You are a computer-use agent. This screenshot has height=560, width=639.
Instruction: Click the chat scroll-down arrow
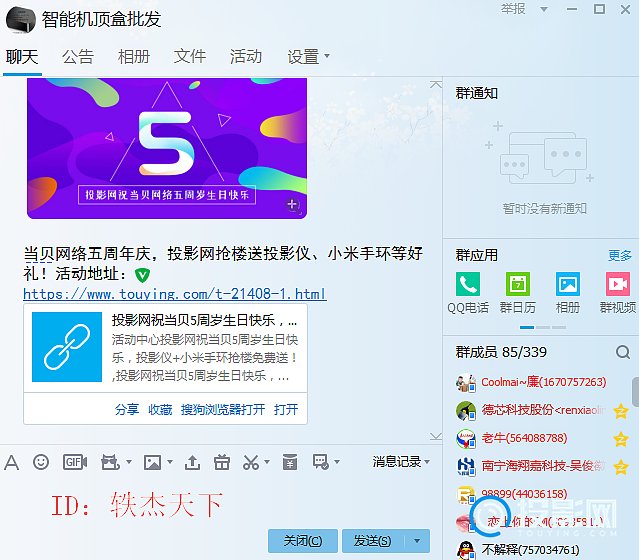point(436,437)
